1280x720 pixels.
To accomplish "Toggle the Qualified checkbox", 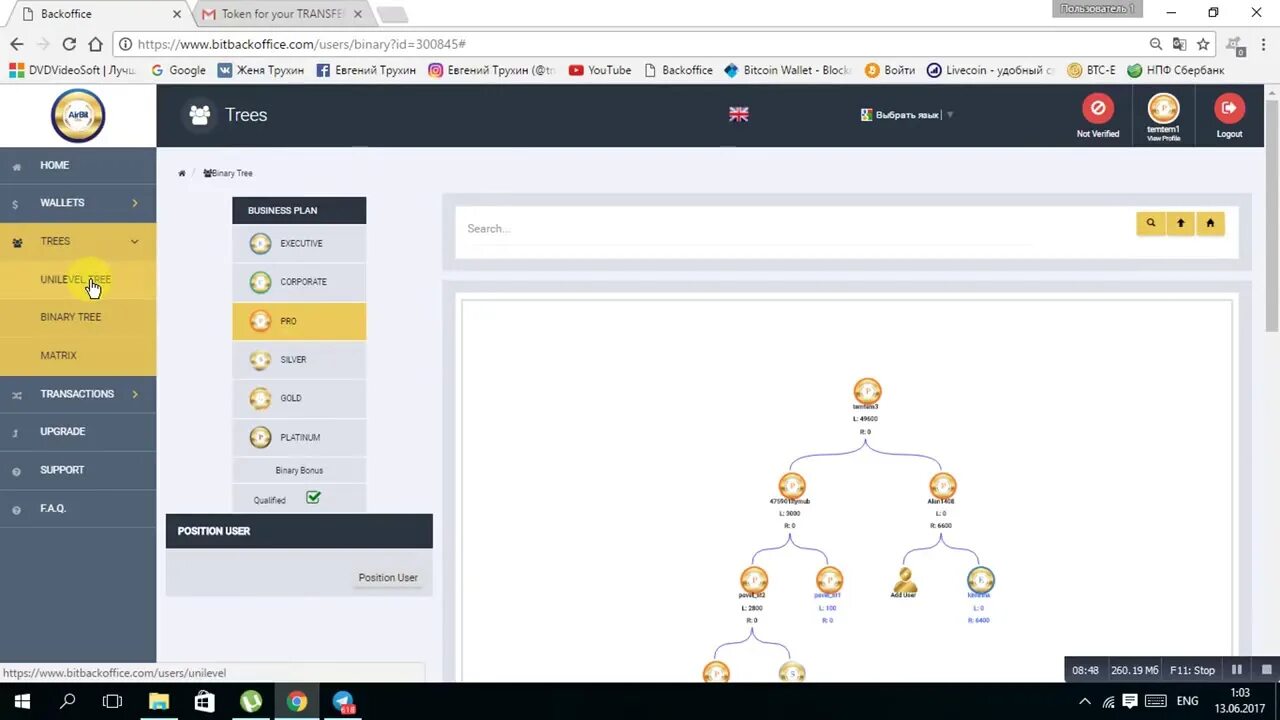I will click(313, 497).
